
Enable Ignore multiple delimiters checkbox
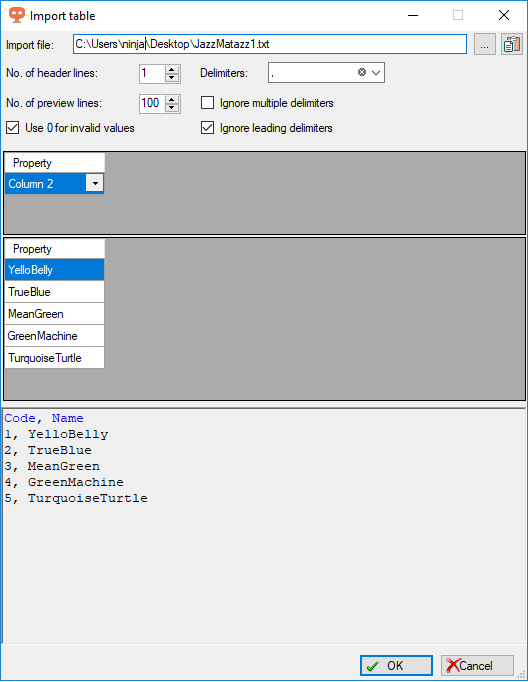coord(207,103)
